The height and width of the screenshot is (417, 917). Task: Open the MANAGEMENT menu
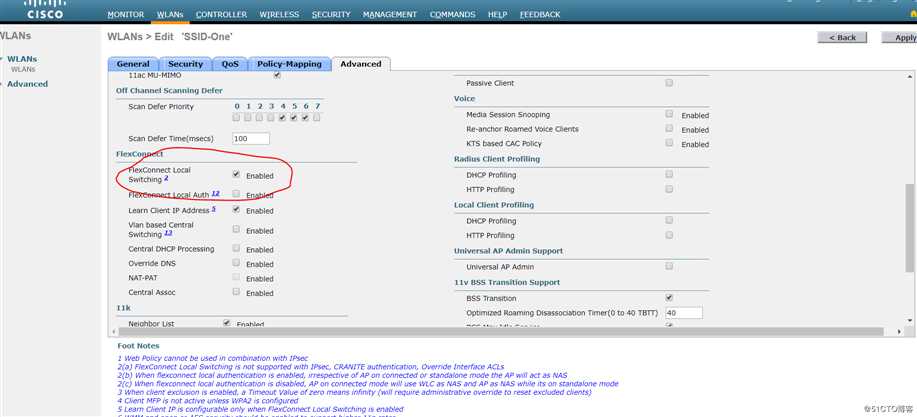click(389, 15)
